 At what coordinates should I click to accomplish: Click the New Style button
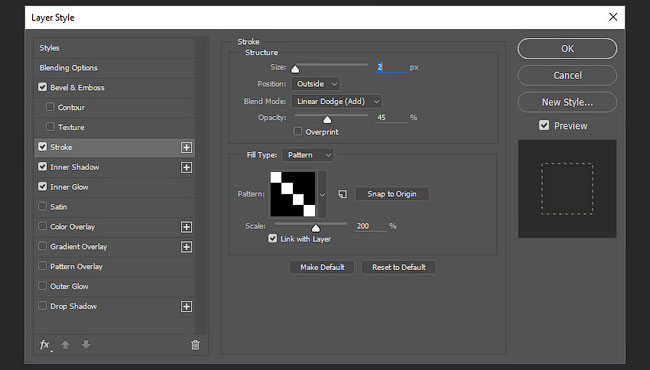click(567, 102)
